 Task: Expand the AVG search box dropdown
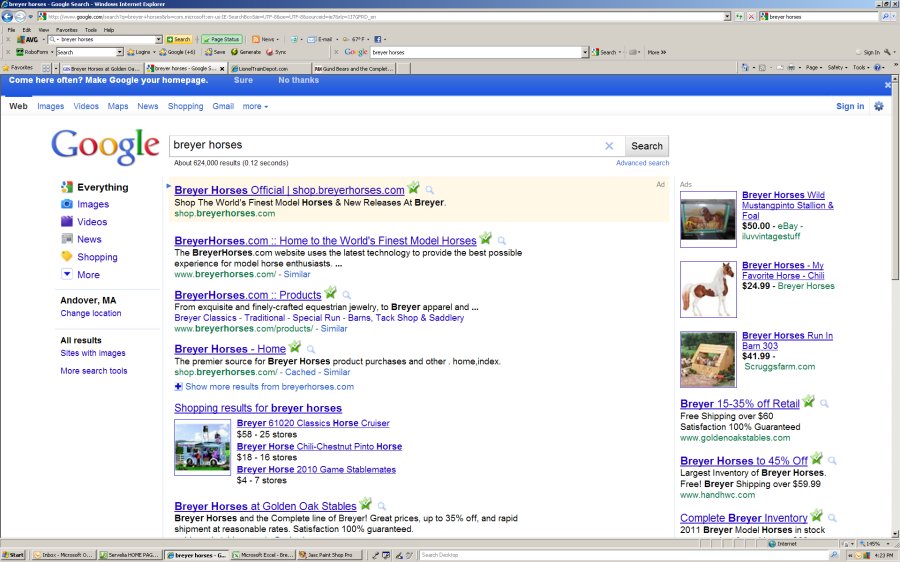159,39
